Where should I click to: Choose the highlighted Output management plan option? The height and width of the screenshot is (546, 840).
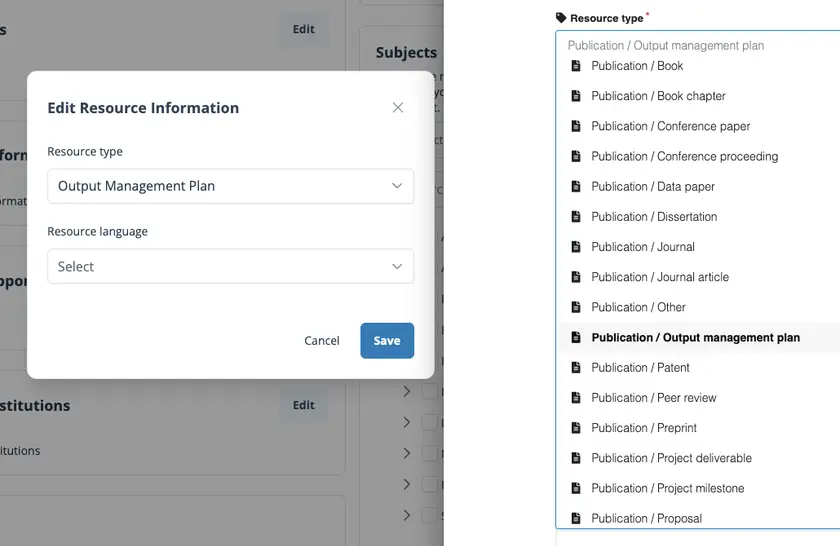tap(695, 338)
